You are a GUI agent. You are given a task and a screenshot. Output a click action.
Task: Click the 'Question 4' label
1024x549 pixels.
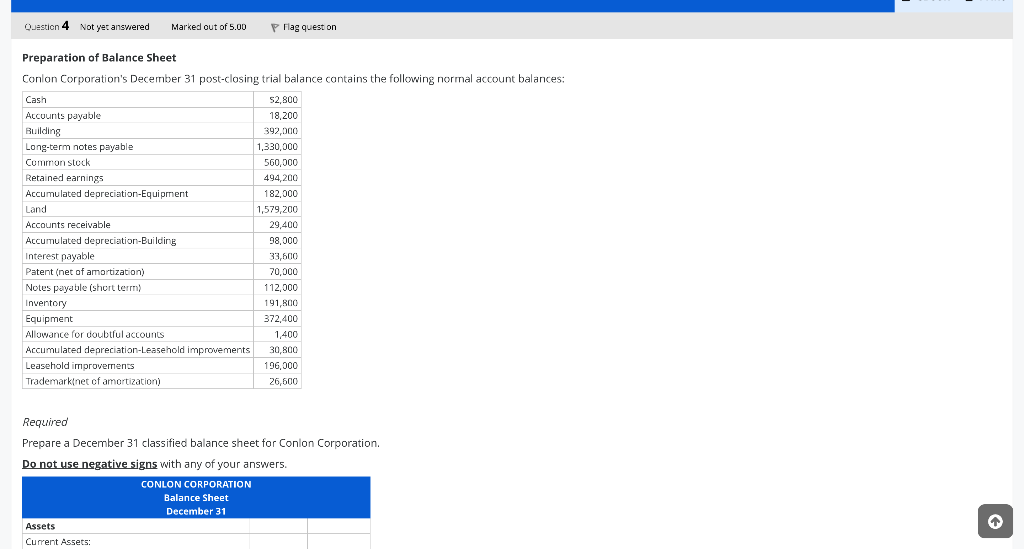pyautogui.click(x=46, y=26)
